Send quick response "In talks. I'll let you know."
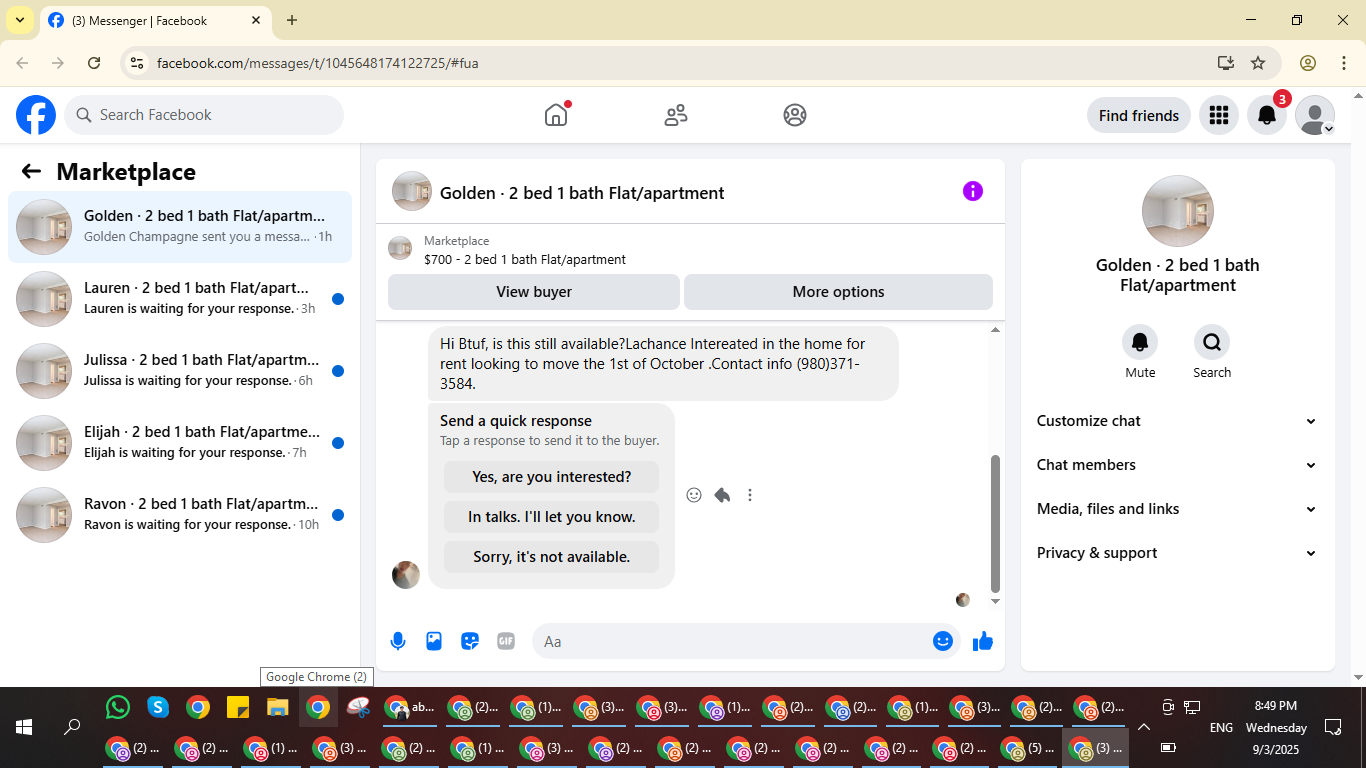 click(x=552, y=517)
